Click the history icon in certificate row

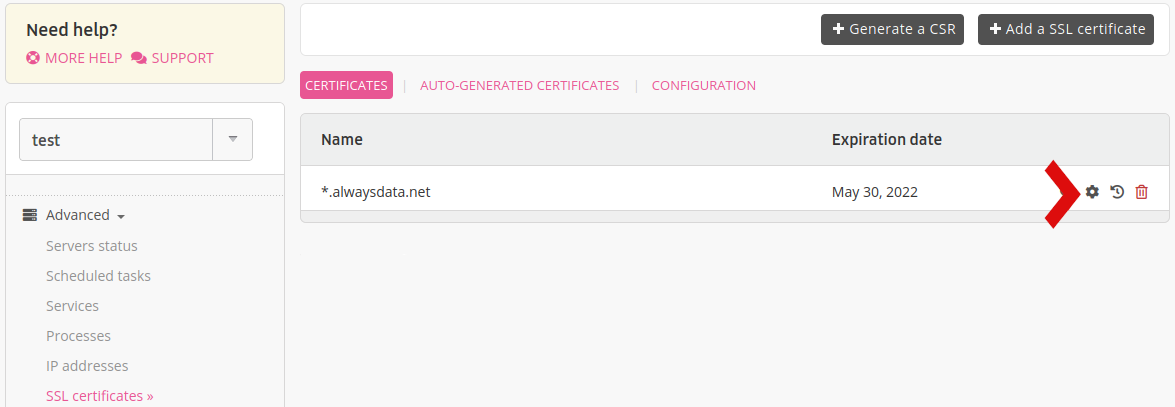coord(1117,192)
